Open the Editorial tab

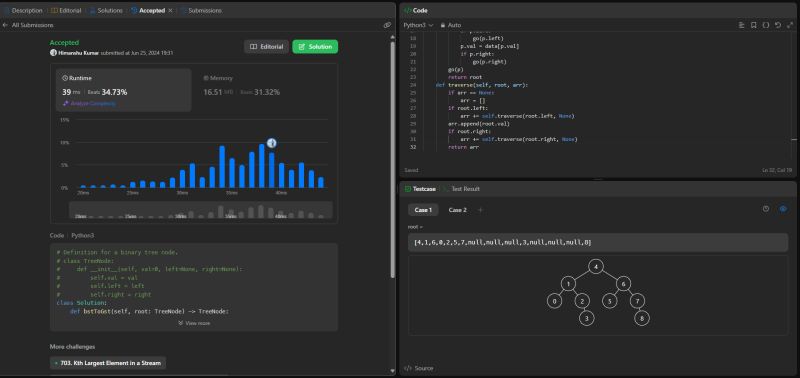(66, 10)
